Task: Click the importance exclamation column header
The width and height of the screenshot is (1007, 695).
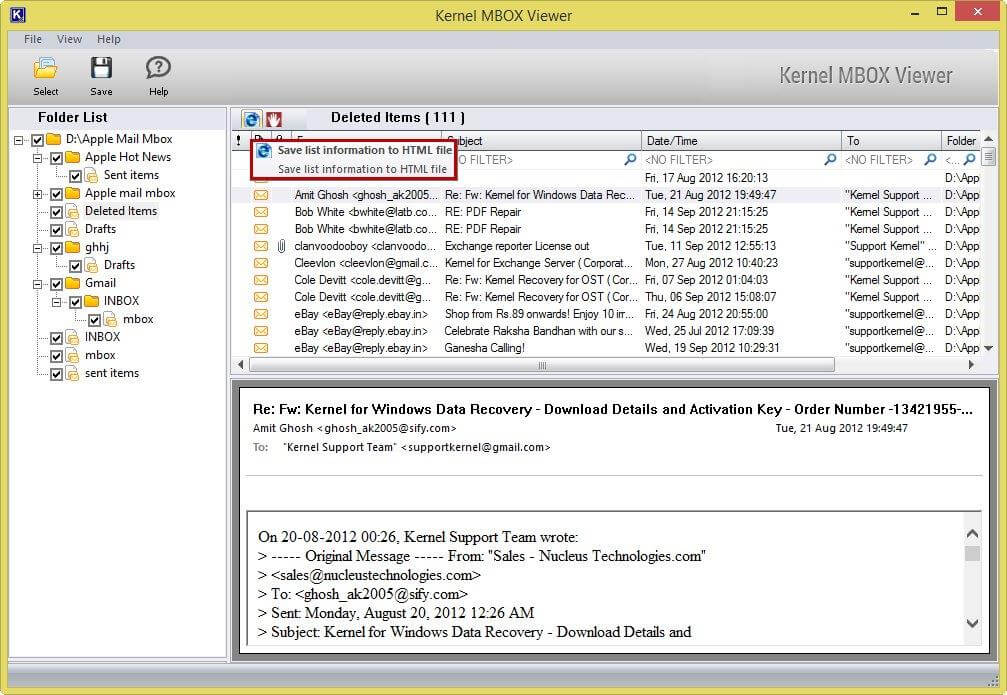Action: click(239, 140)
